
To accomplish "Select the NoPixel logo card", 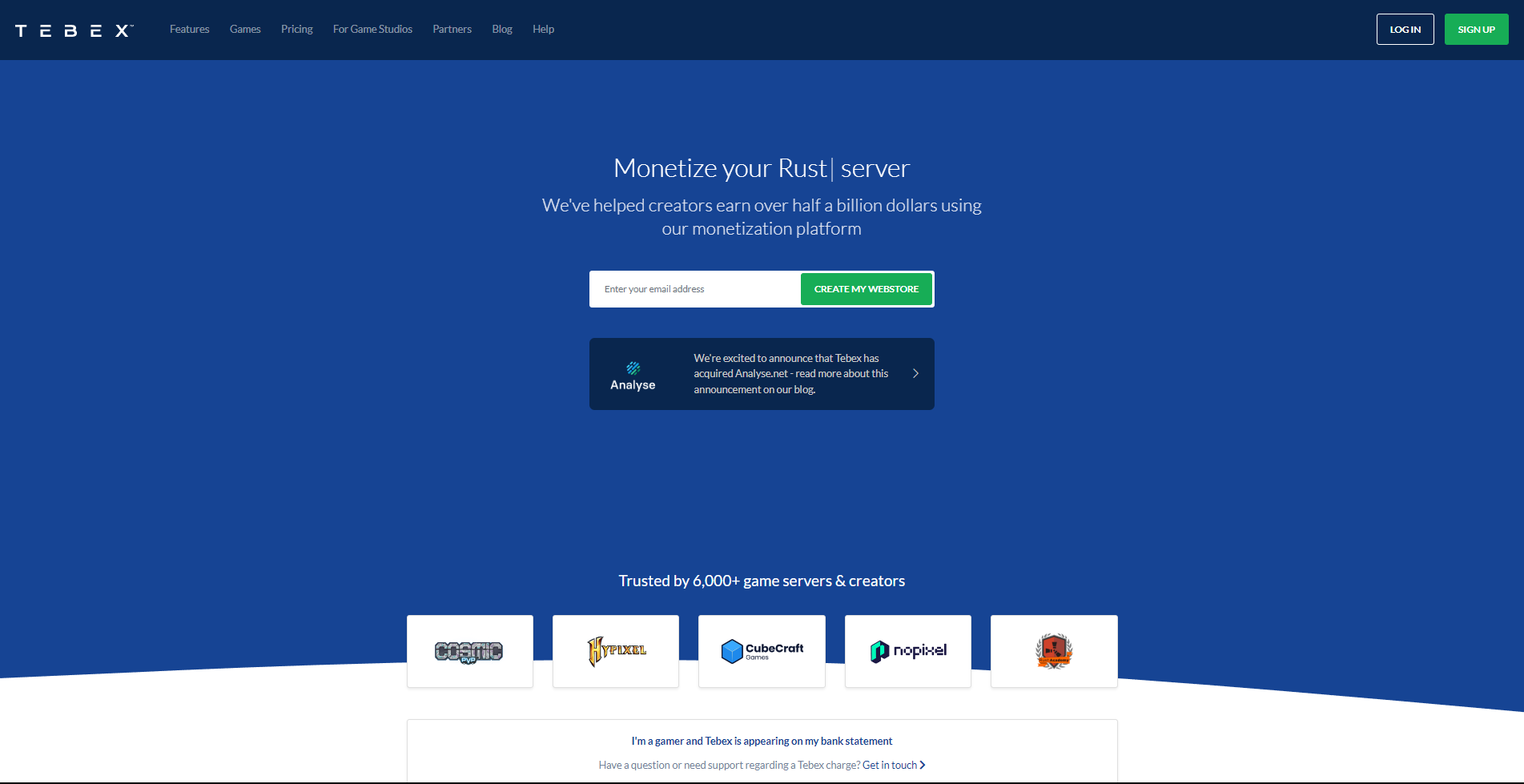I will [x=907, y=651].
